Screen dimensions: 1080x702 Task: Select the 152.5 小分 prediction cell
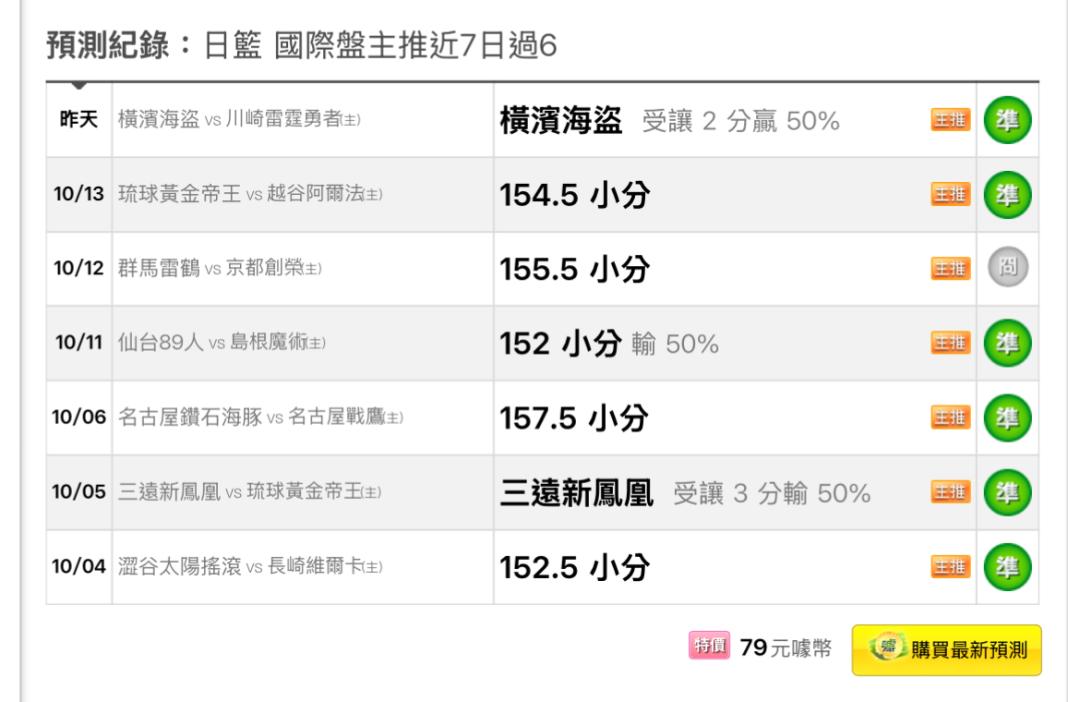735,568
